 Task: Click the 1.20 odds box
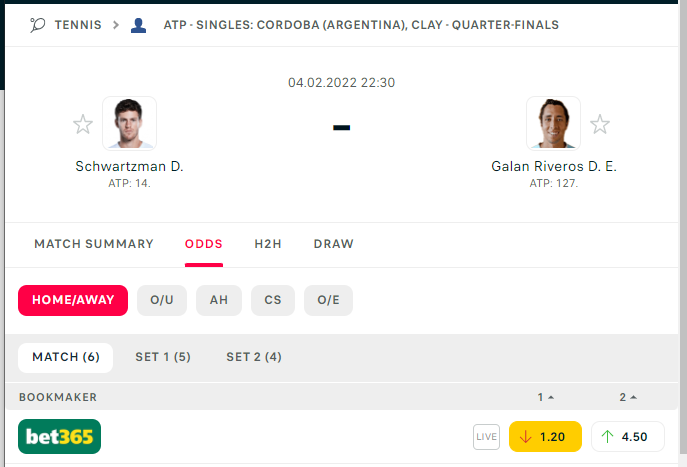coord(545,437)
